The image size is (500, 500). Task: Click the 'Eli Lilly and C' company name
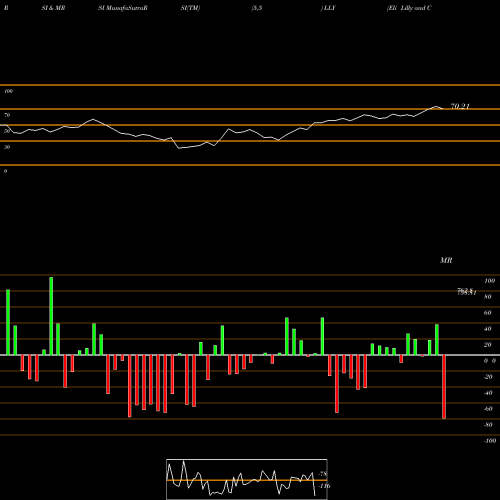[x=409, y=8]
